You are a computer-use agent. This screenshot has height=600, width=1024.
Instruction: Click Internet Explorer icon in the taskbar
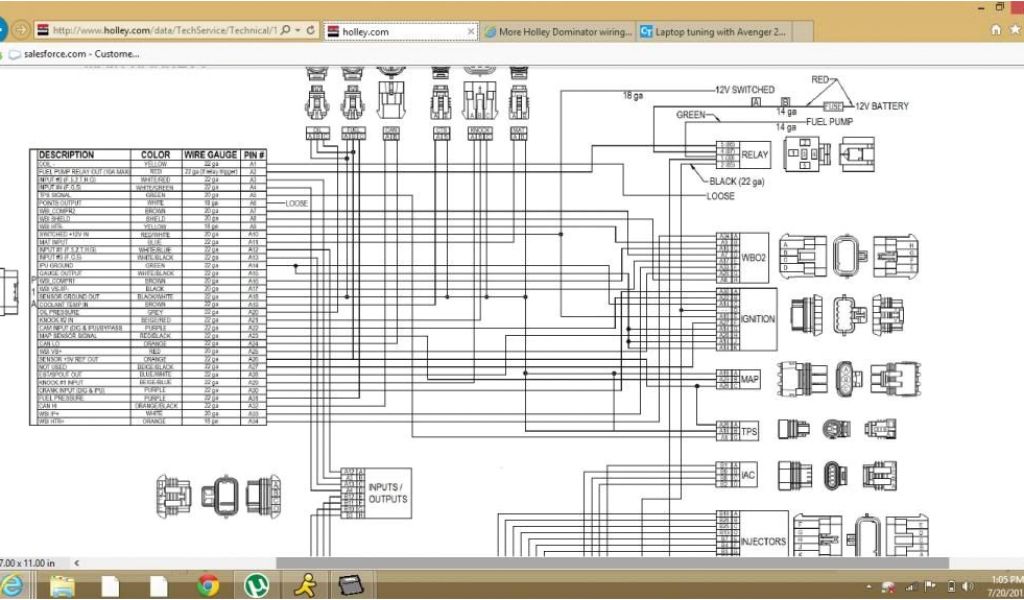coord(14,585)
